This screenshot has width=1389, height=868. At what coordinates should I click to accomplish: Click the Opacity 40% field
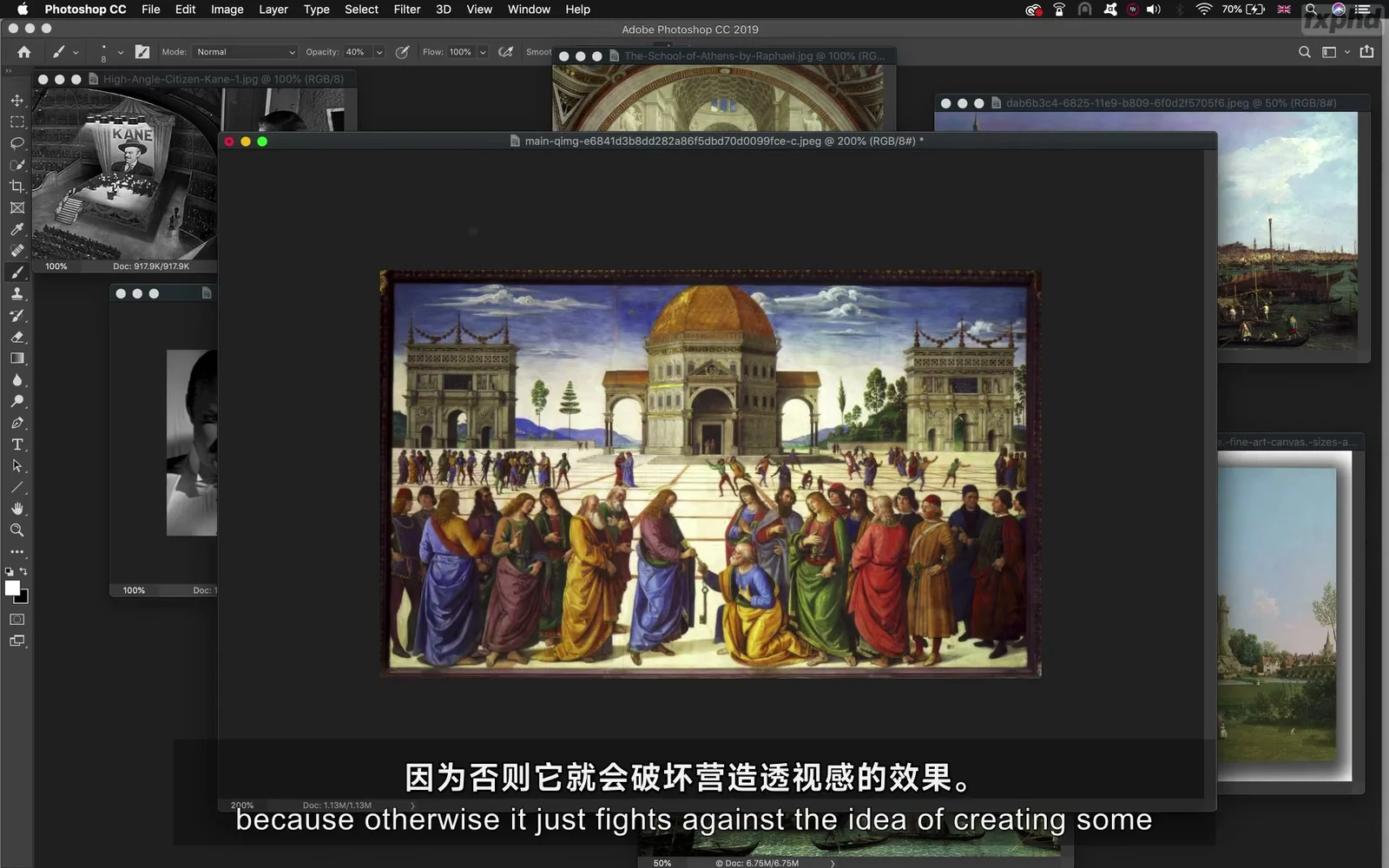click(358, 52)
